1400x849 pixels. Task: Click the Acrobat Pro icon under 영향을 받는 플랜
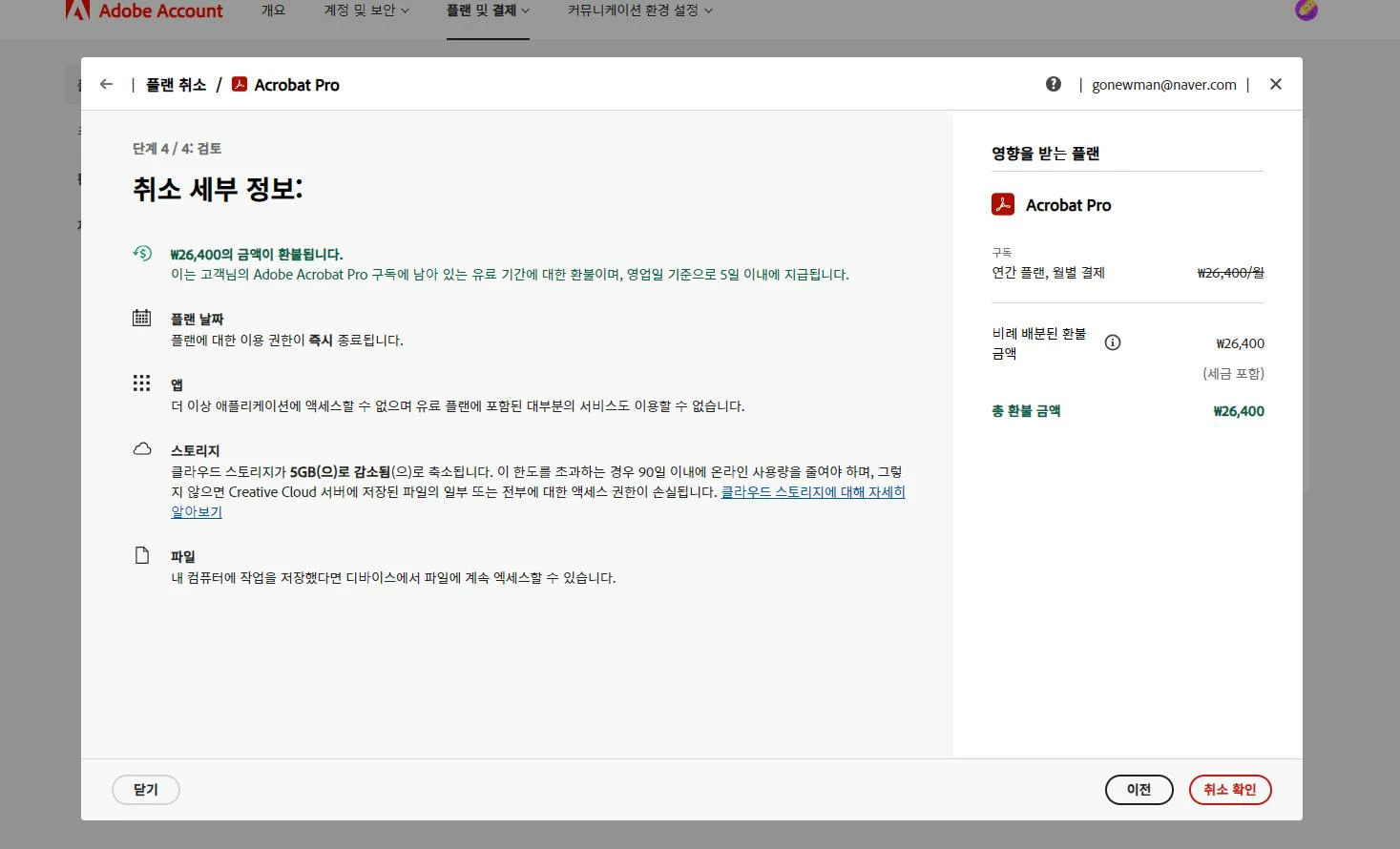1003,204
